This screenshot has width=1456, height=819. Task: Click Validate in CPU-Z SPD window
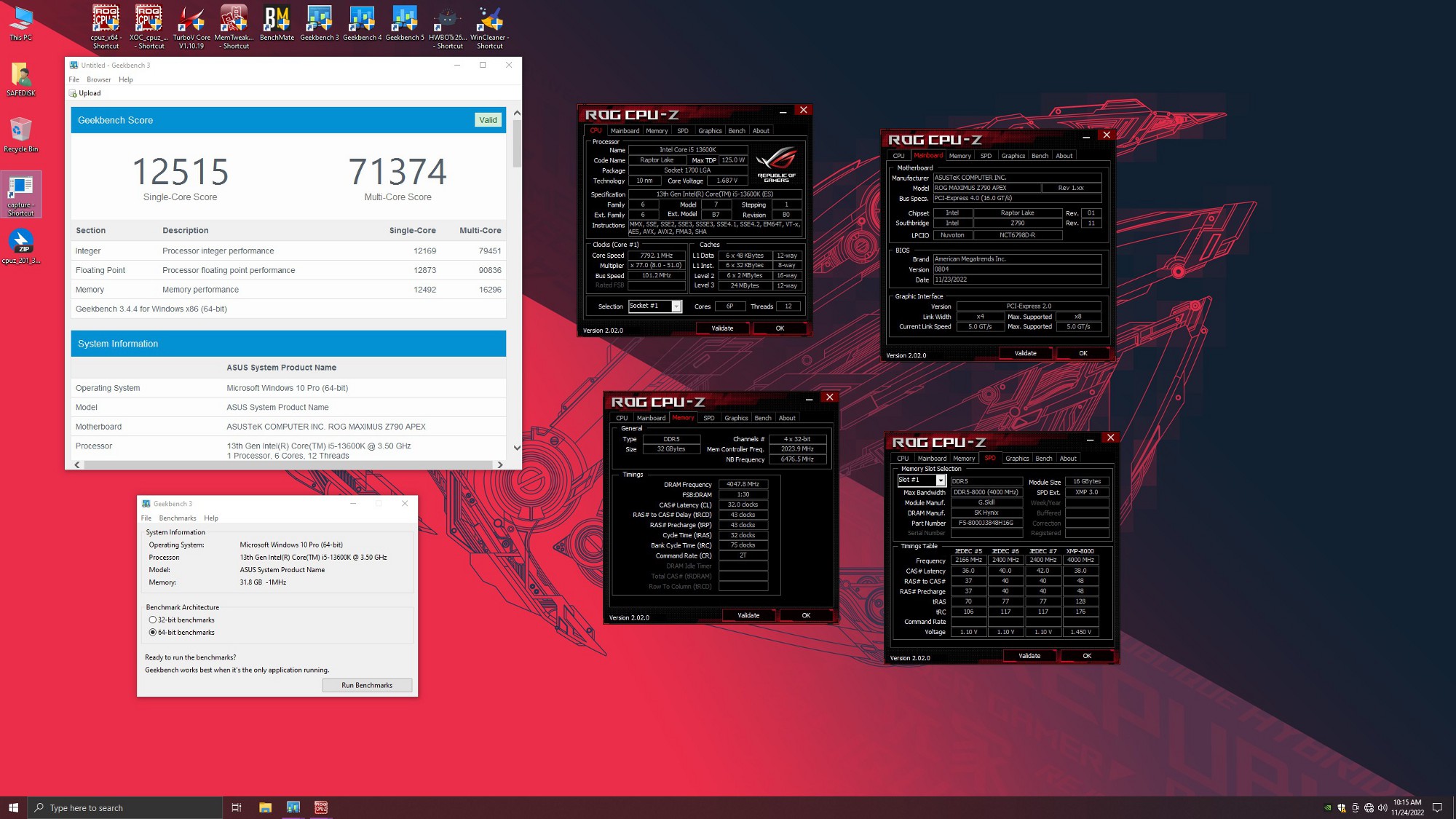[x=1029, y=656]
